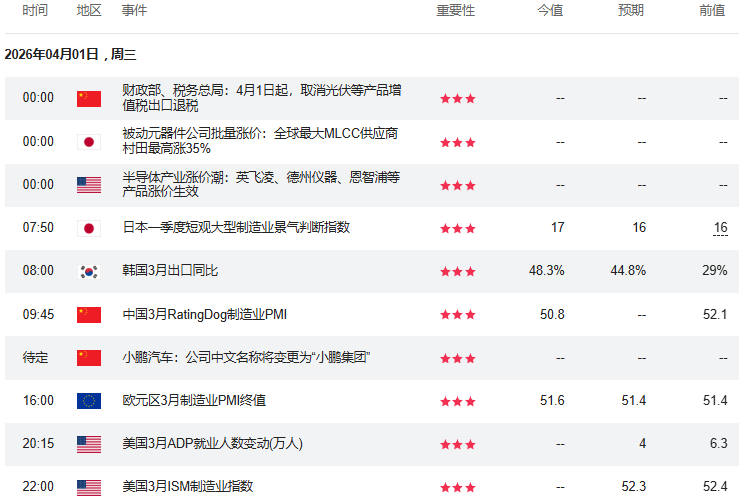The image size is (739, 499).
Task: Click importance stars for 半导体产业涨价潮 event
Action: pos(458,186)
